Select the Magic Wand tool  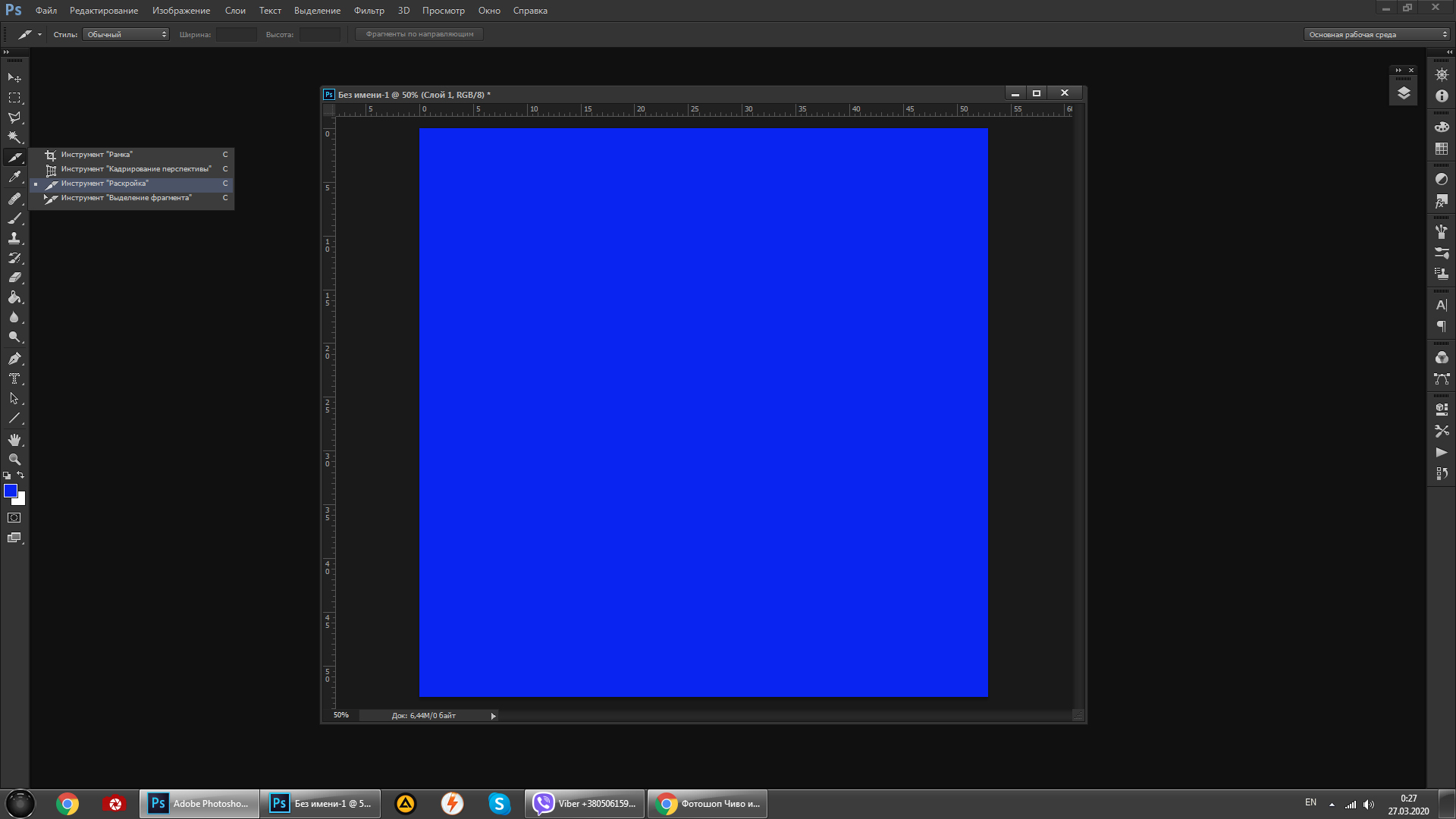coord(14,137)
